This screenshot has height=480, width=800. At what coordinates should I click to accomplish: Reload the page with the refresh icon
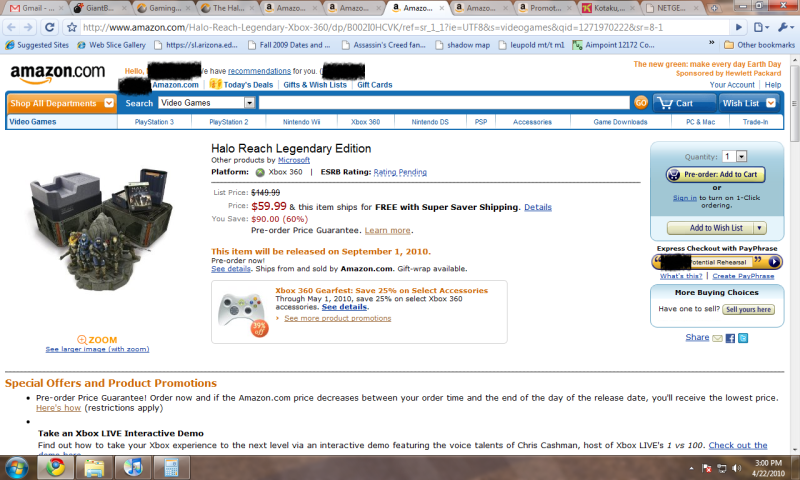49,27
